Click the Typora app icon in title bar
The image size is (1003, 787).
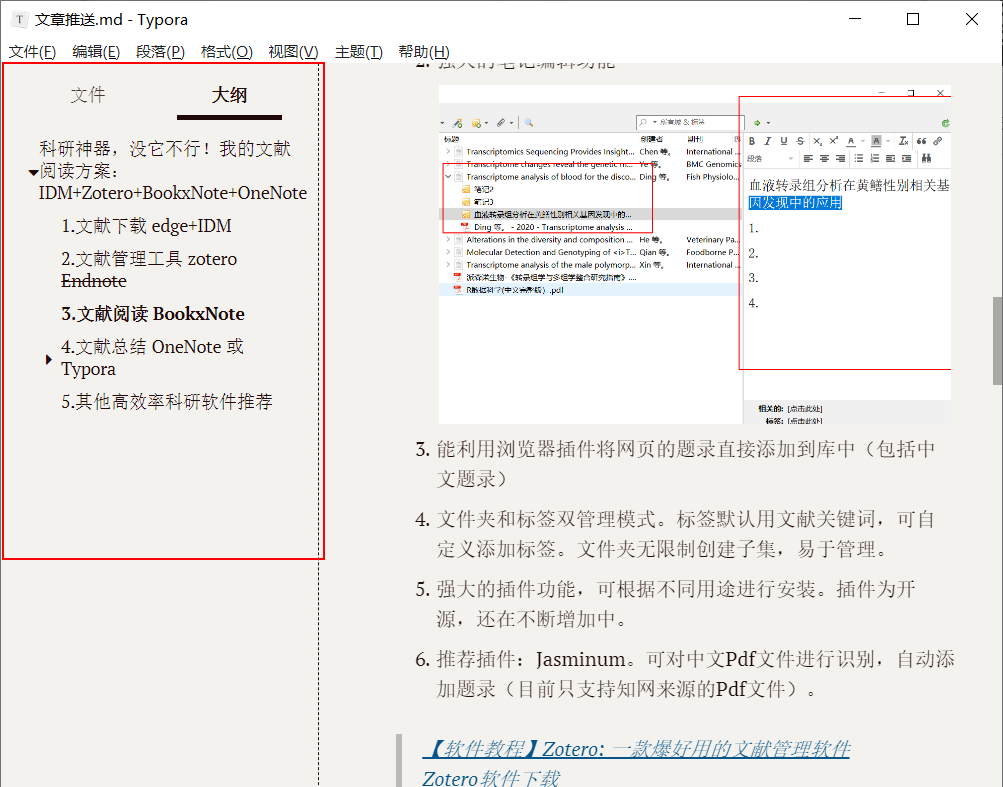(20, 19)
